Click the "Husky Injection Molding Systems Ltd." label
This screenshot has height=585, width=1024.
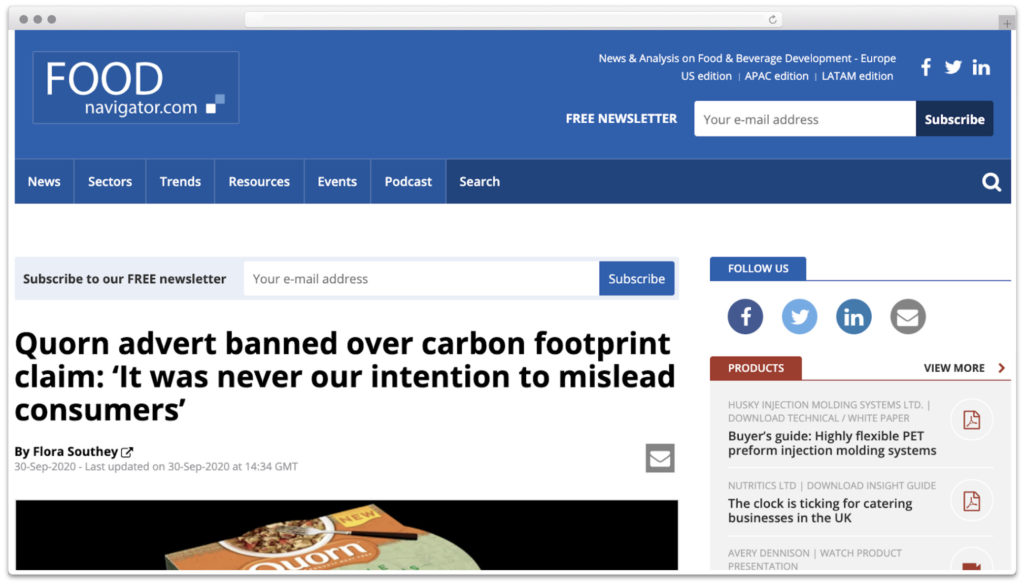(x=825, y=405)
